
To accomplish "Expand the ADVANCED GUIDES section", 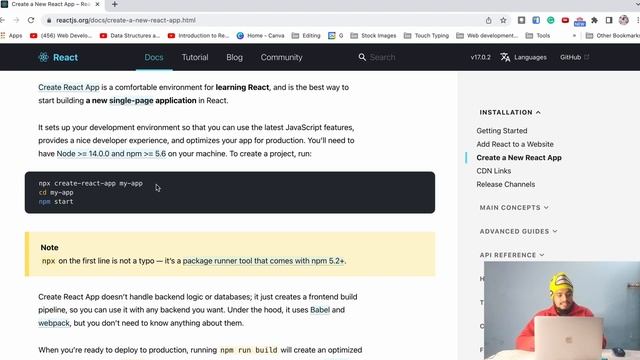I will coord(518,231).
